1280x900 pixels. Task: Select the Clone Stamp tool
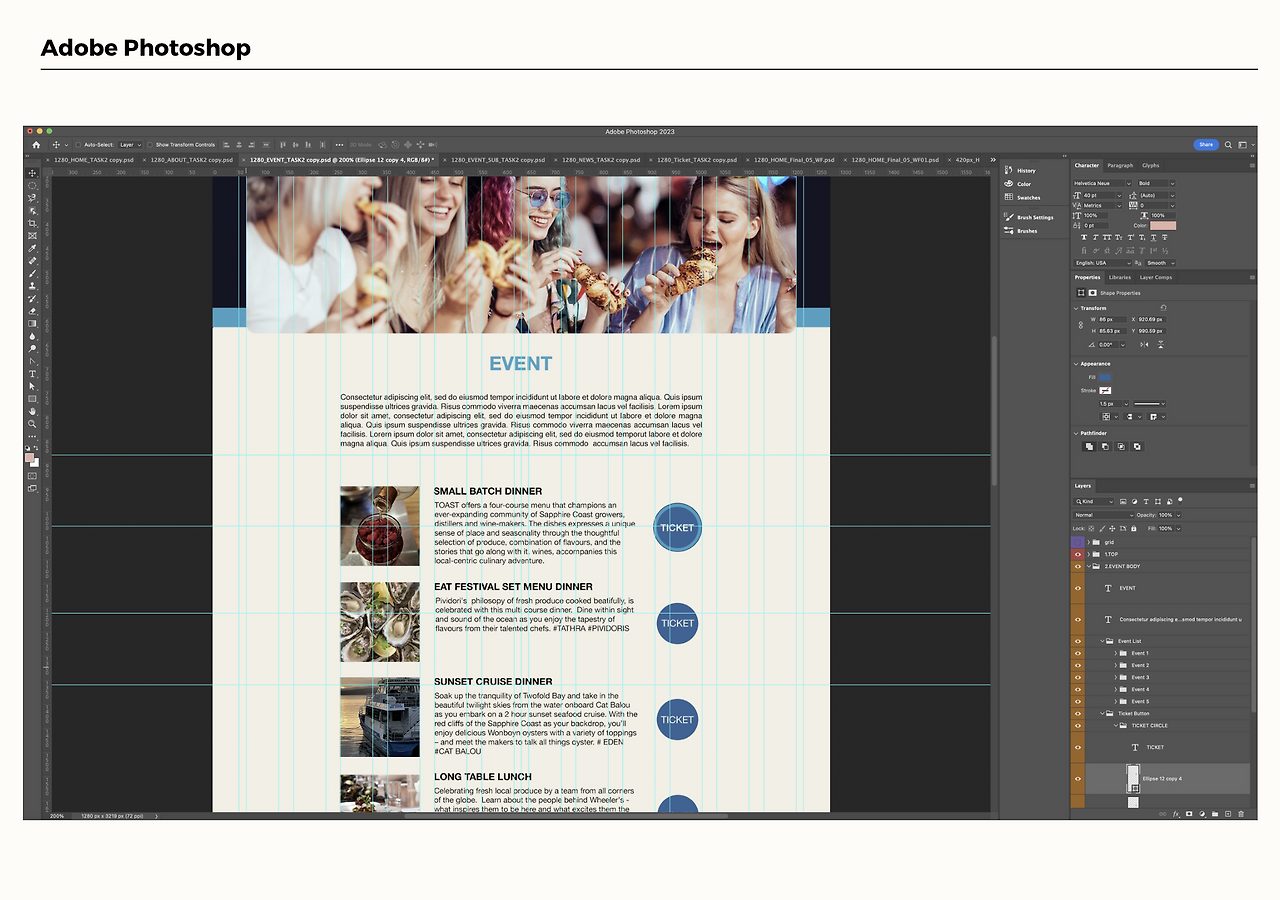click(x=32, y=286)
